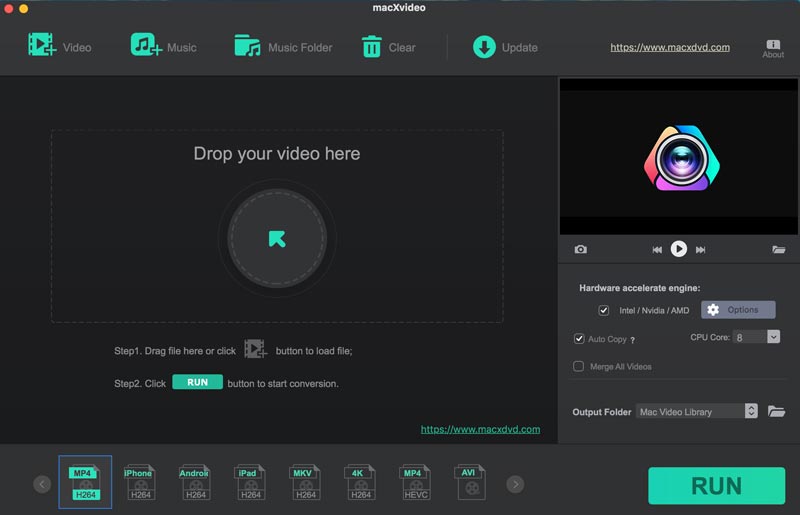This screenshot has height=515, width=800.
Task: Expand the CPU Core dropdown
Action: pos(773,337)
